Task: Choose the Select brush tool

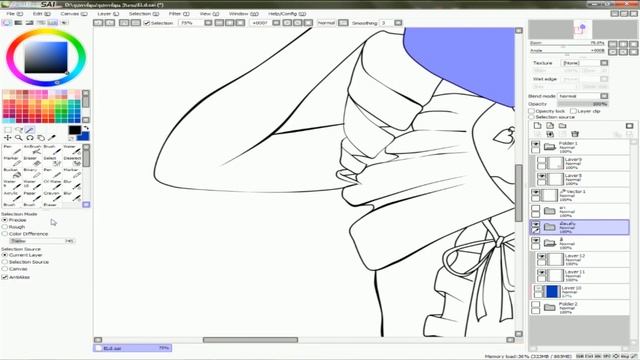Action: [52, 161]
